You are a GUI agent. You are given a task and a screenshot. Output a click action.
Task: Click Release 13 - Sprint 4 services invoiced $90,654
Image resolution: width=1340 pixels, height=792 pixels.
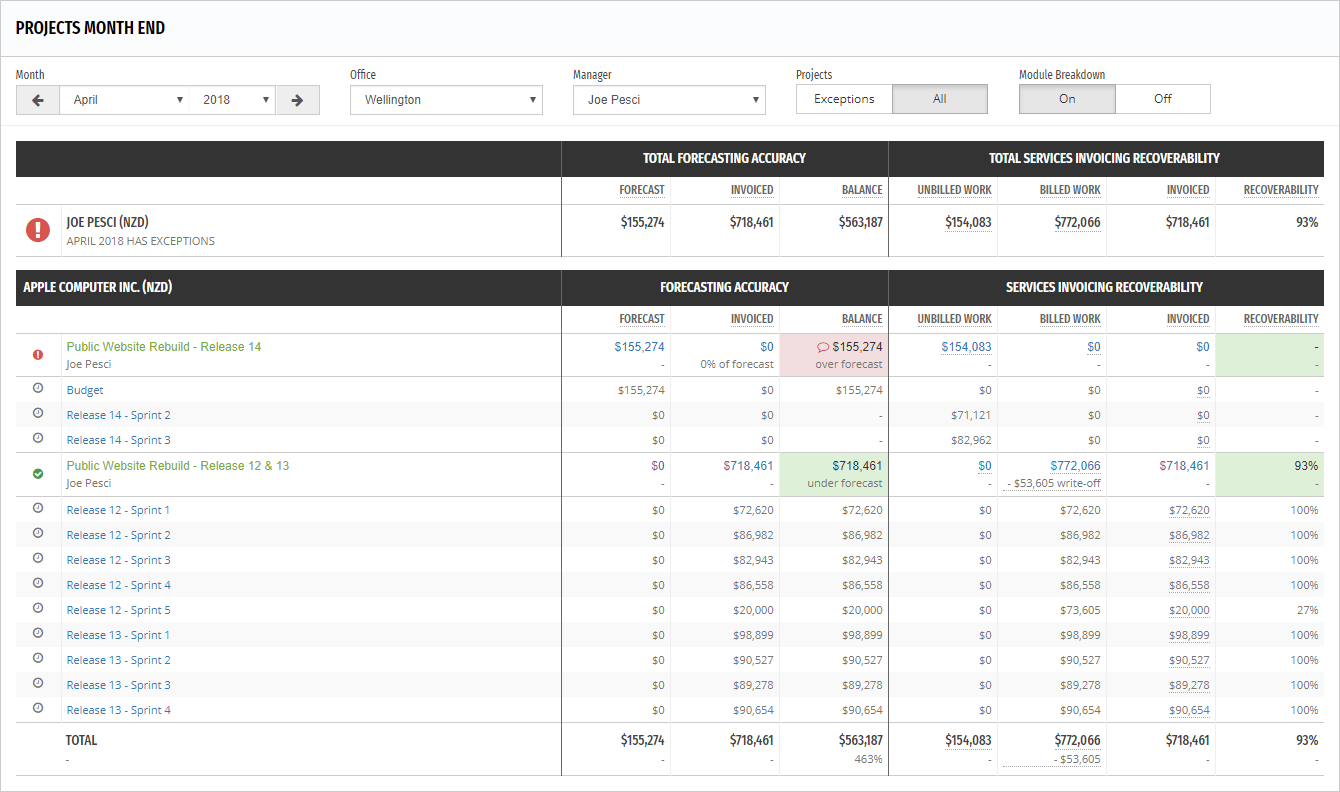tap(1188, 710)
